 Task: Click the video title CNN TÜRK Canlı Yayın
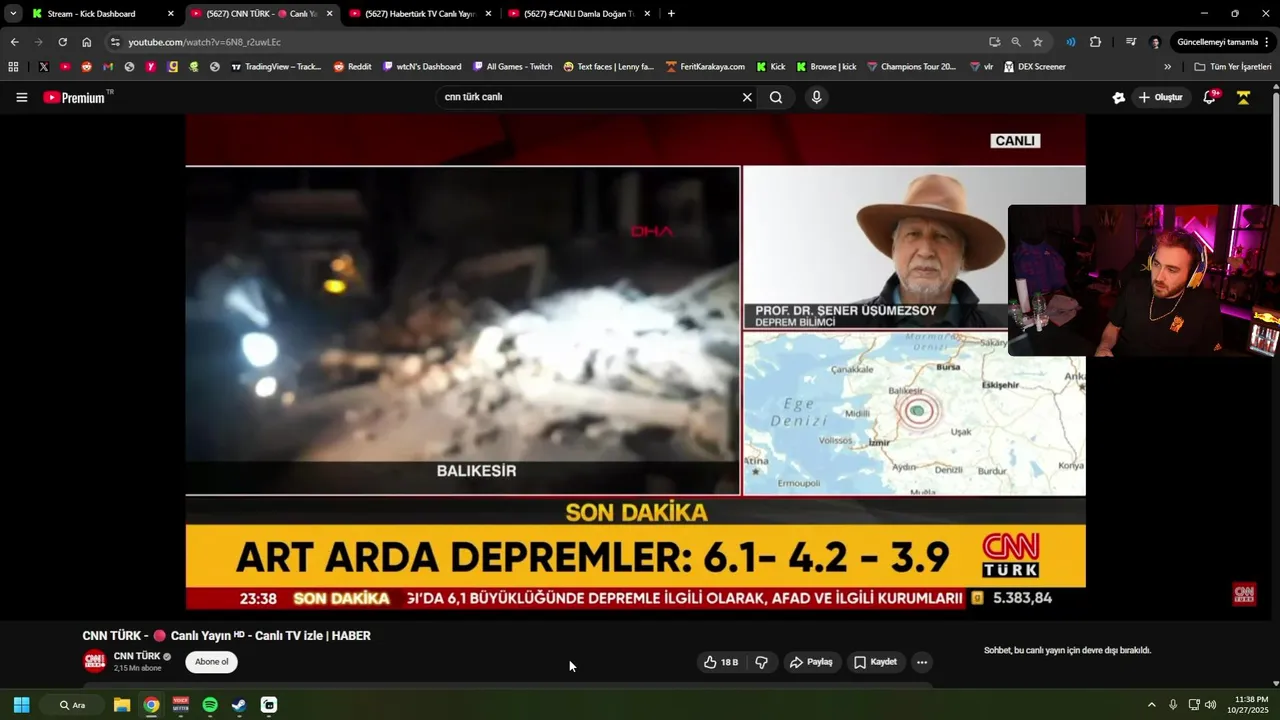coord(226,636)
